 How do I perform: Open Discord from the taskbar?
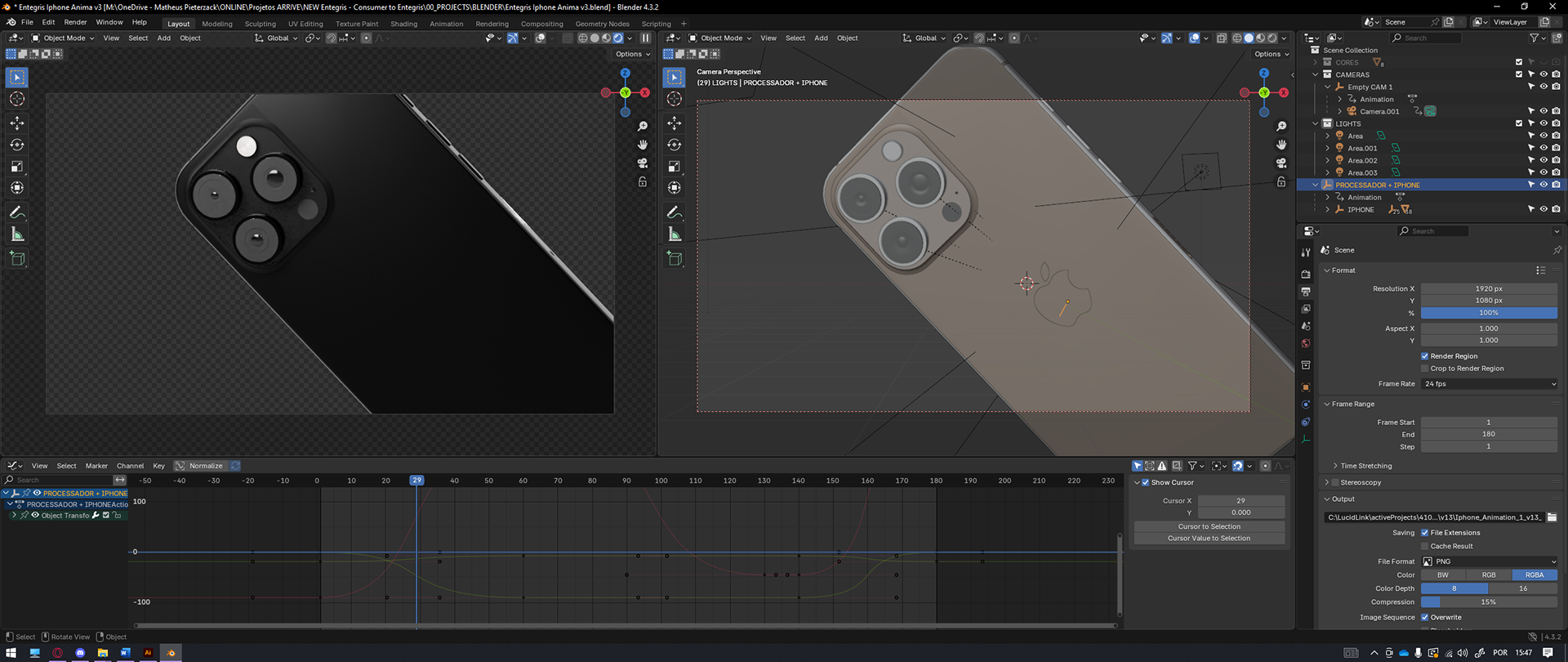(80, 653)
